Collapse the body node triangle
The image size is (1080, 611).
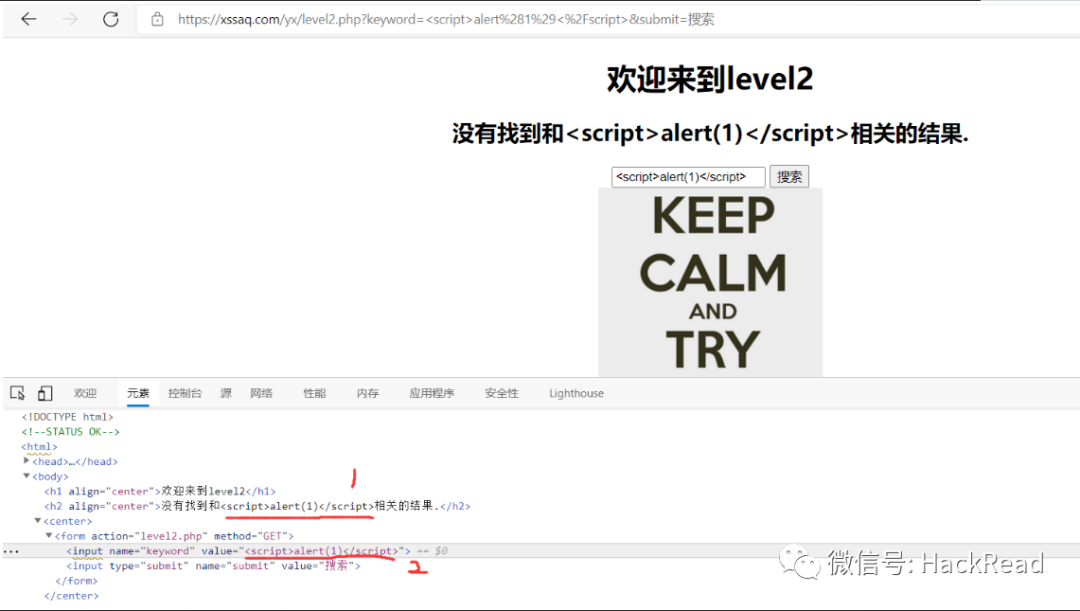point(26,476)
